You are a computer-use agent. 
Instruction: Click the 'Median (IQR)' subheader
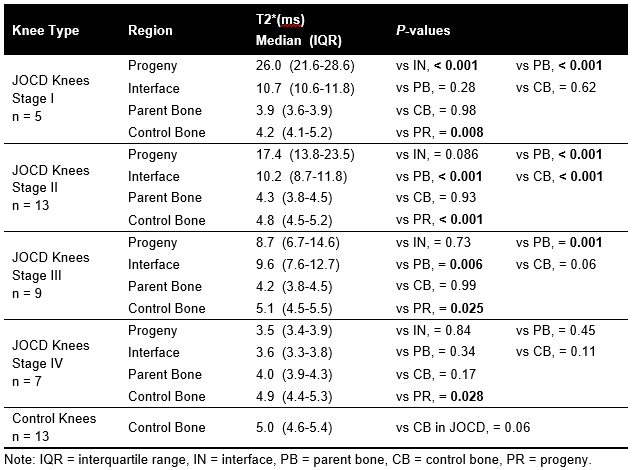[299, 40]
